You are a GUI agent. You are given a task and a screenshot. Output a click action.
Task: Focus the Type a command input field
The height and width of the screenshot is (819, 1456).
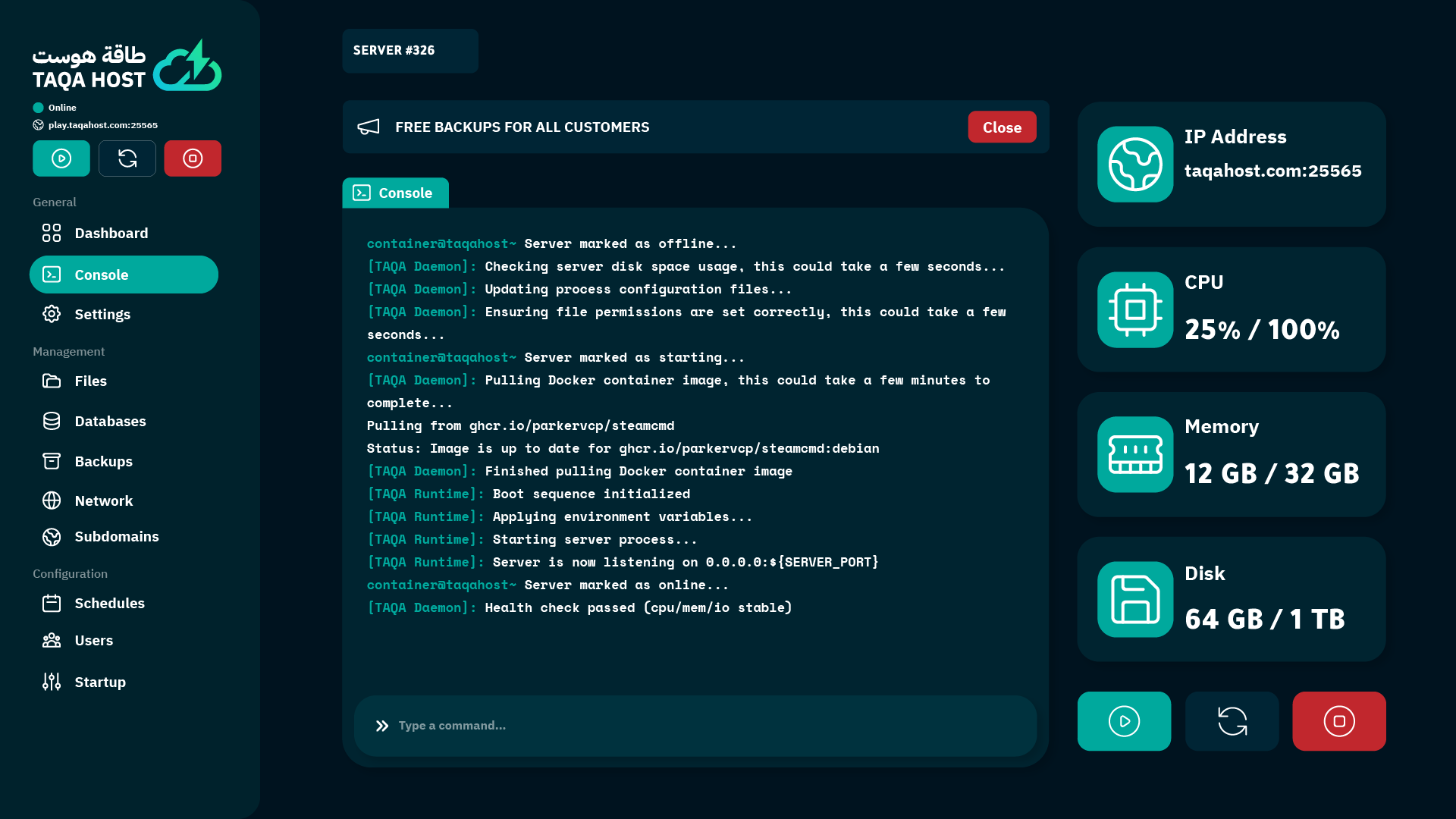(695, 726)
